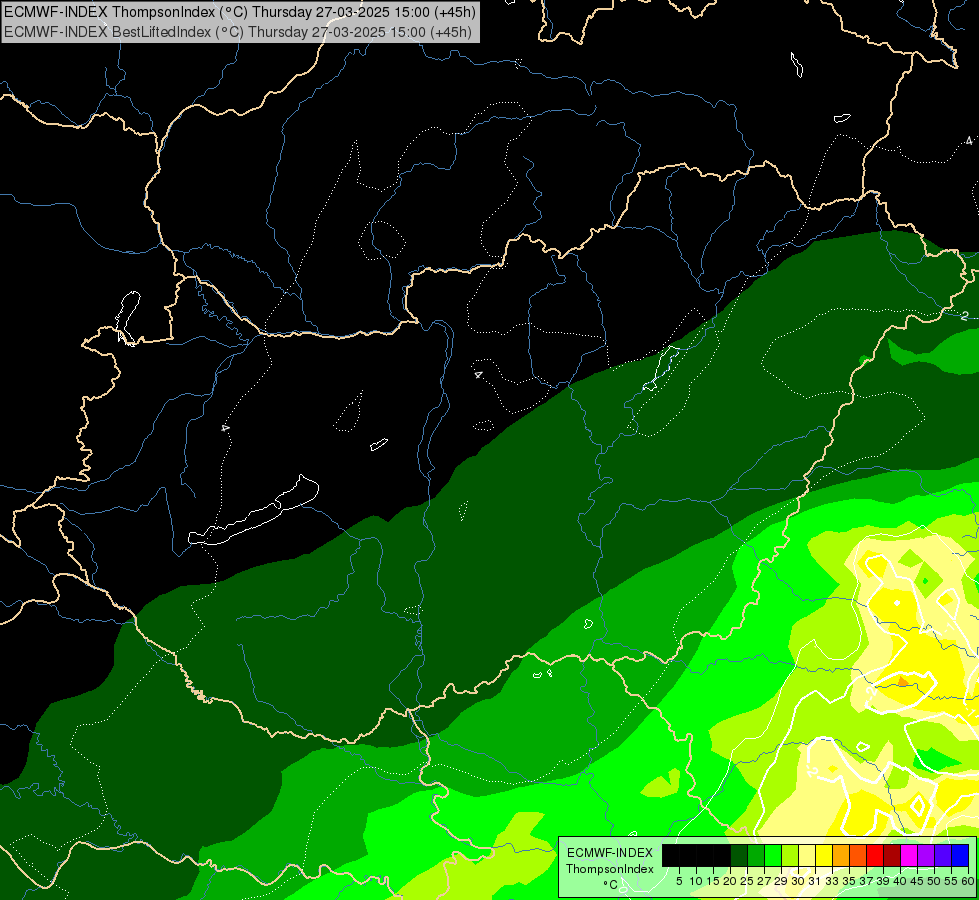Viewport: 979px width, 900px height.
Task: Pick the medium green 25–27 legend swatch
Action: pyautogui.click(x=756, y=855)
